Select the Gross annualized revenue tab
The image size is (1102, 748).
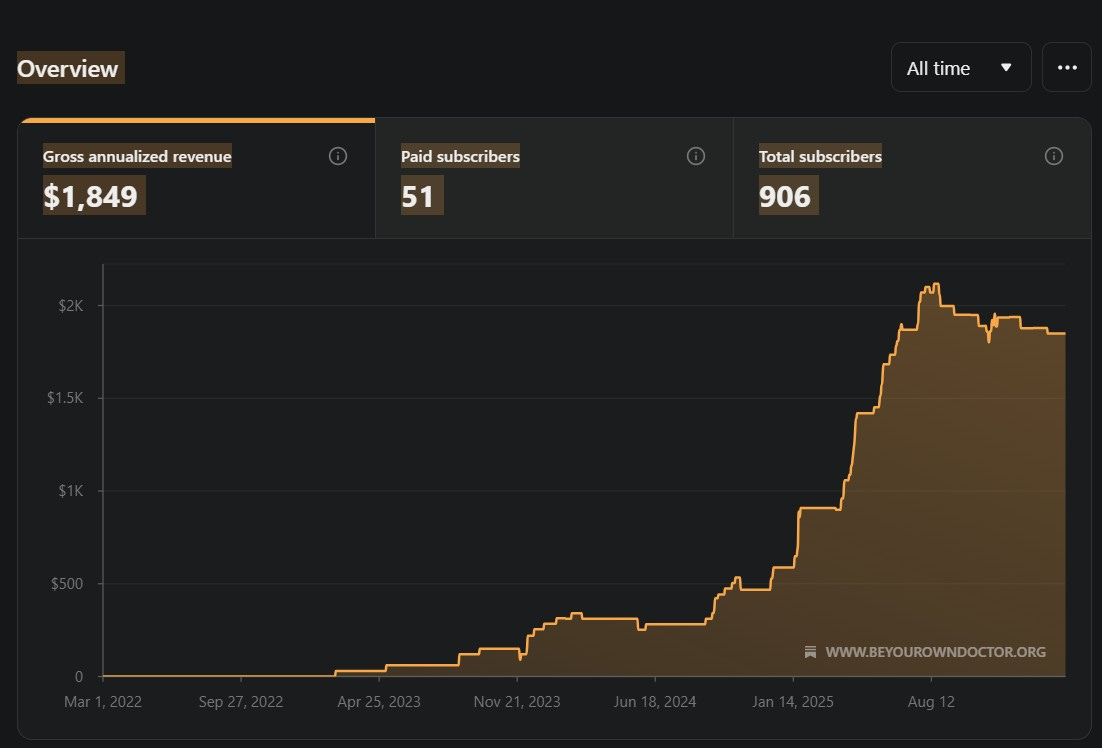[196, 179]
